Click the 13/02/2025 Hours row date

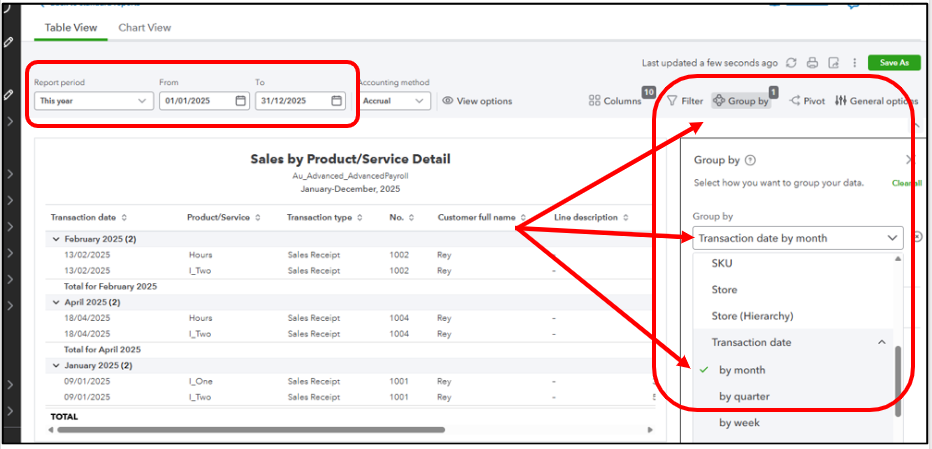point(87,255)
